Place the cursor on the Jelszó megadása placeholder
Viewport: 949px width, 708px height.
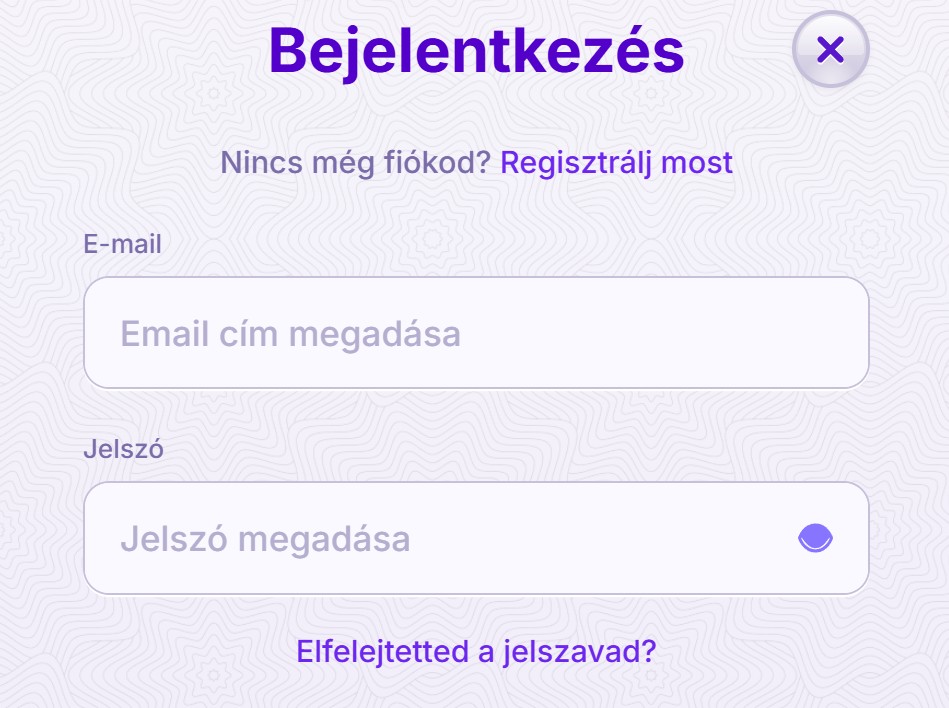pyautogui.click(x=265, y=540)
